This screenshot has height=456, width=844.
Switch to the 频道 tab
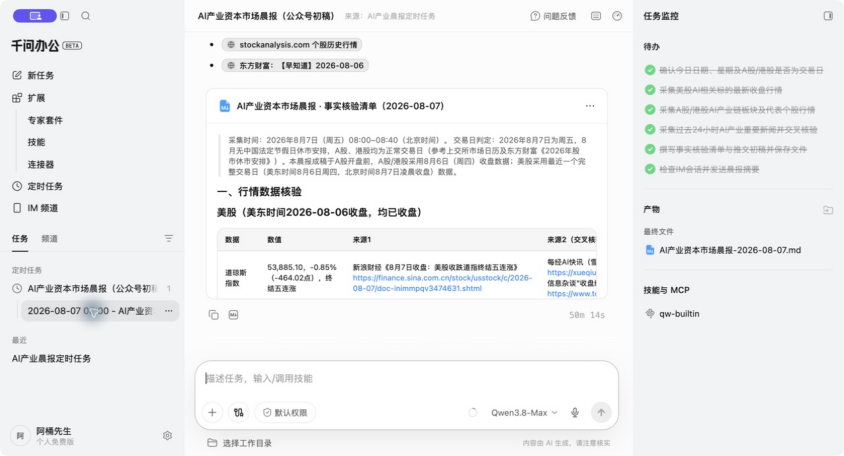pyautogui.click(x=50, y=238)
